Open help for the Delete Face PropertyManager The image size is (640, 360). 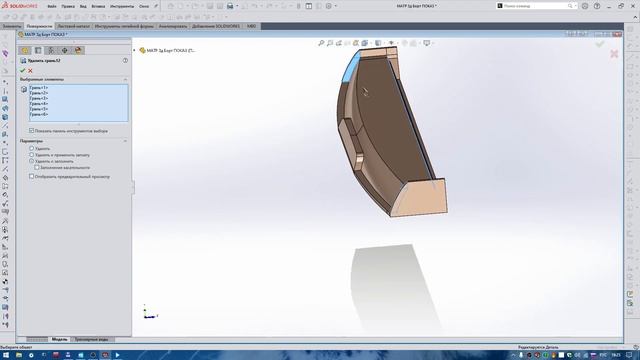(125, 60)
